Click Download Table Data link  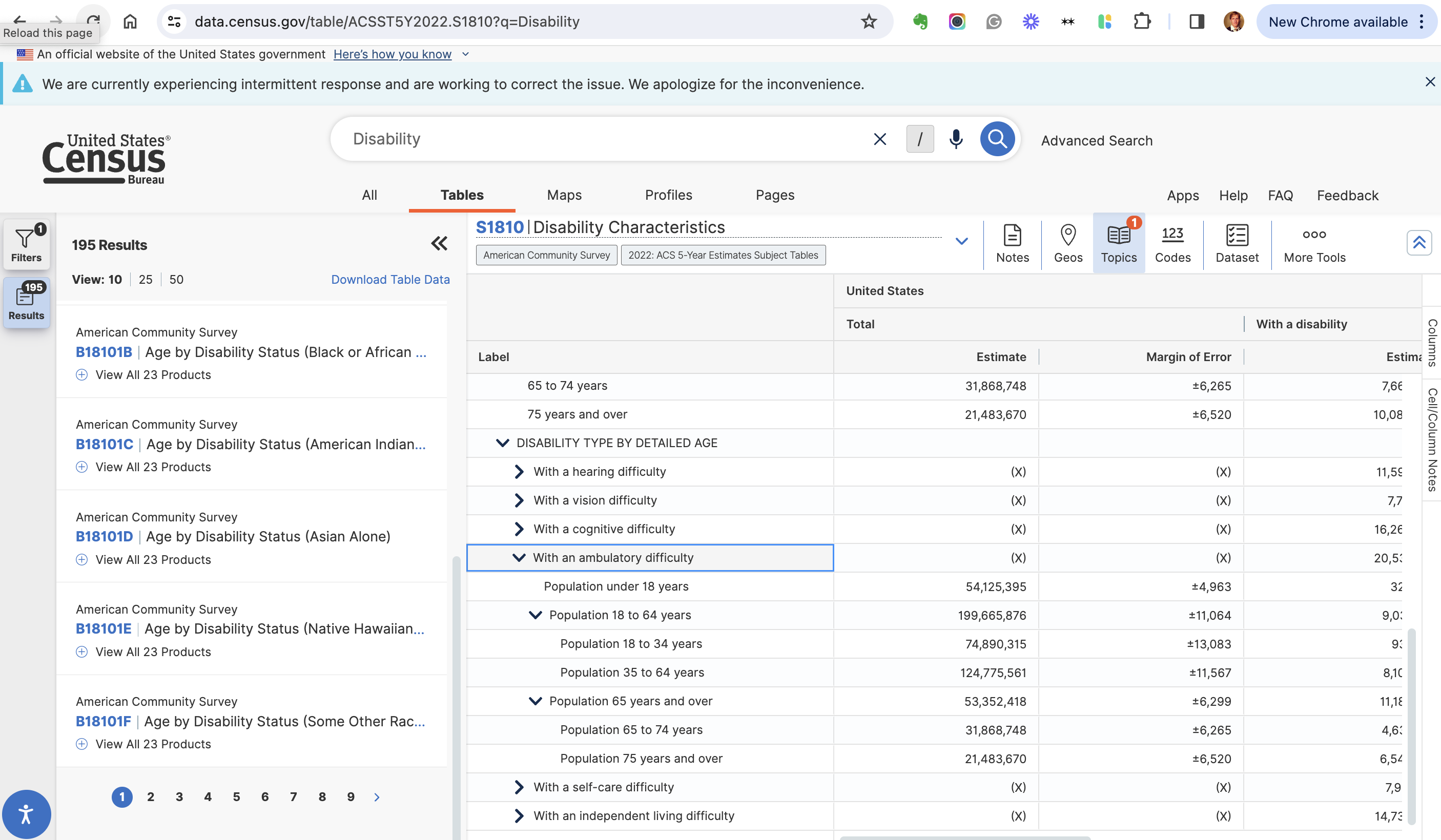pos(390,280)
